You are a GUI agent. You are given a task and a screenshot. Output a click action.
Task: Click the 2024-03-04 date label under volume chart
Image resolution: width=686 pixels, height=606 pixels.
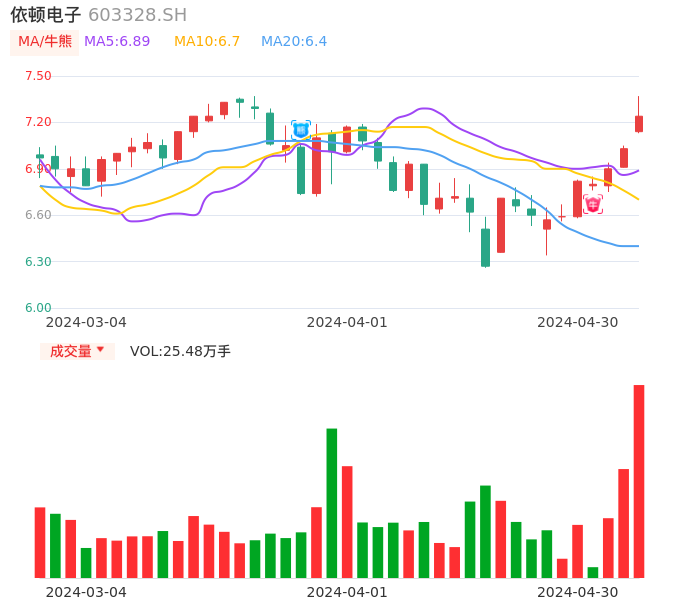point(86,591)
